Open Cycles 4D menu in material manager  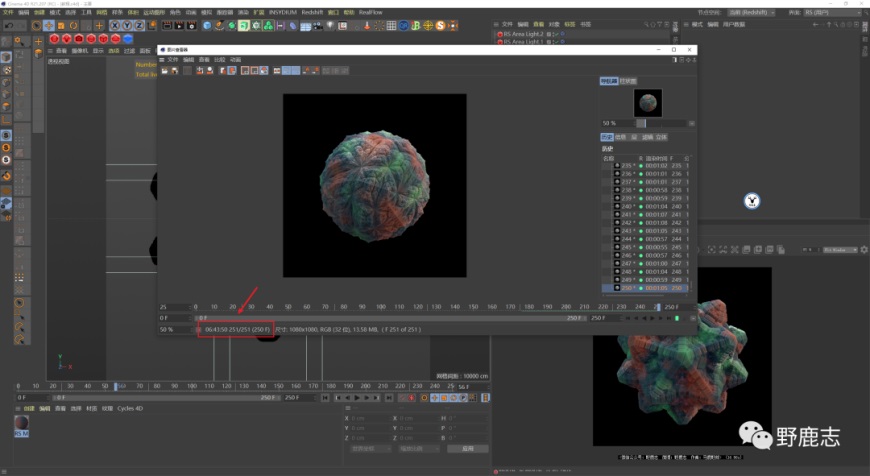[130, 408]
